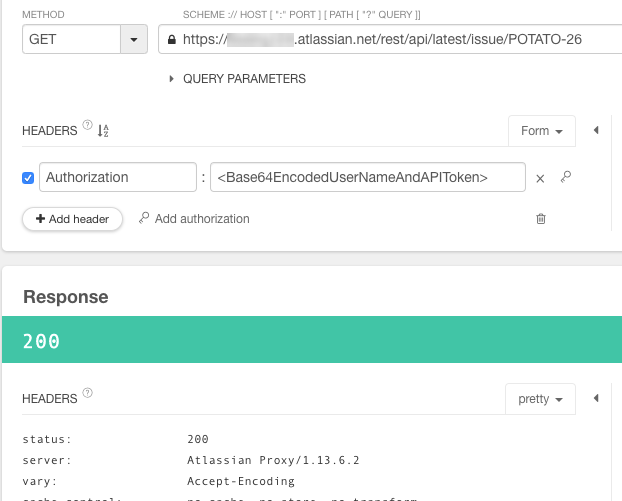622x501 pixels.
Task: Select the 'server:' header name
Action: pos(47,460)
